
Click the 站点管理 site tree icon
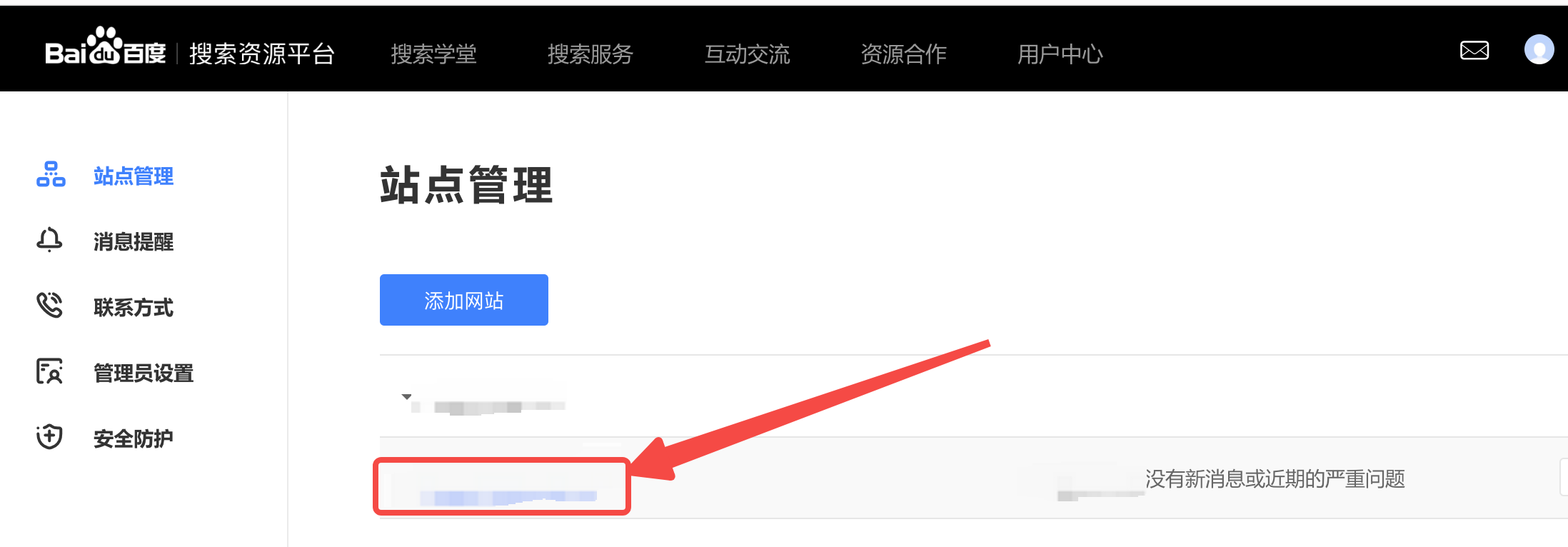(51, 175)
